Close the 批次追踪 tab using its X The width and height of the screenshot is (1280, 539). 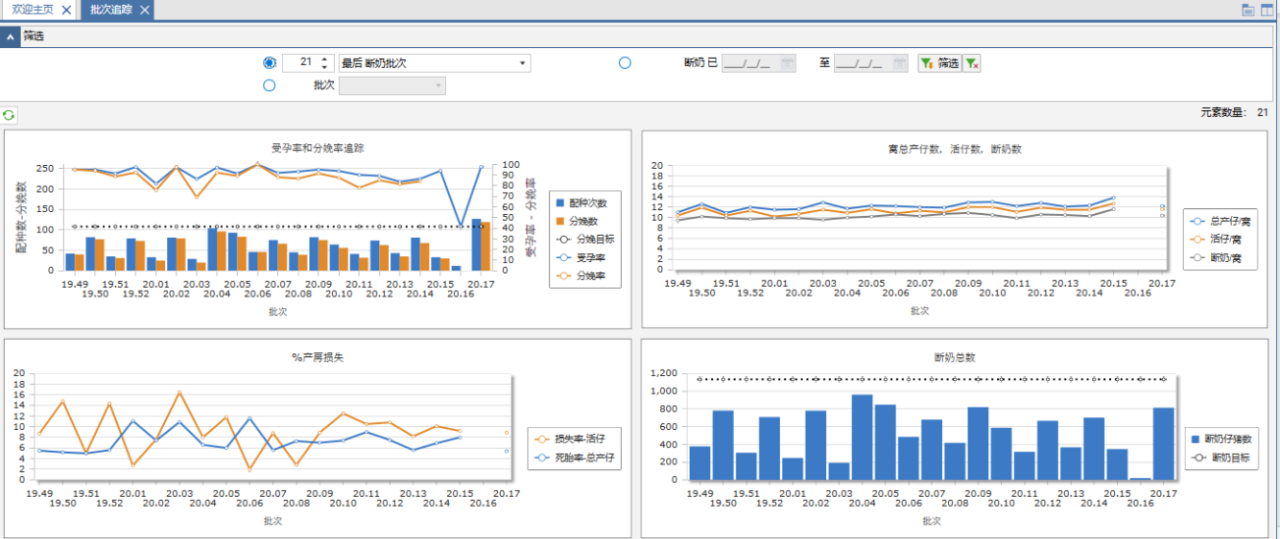click(145, 10)
